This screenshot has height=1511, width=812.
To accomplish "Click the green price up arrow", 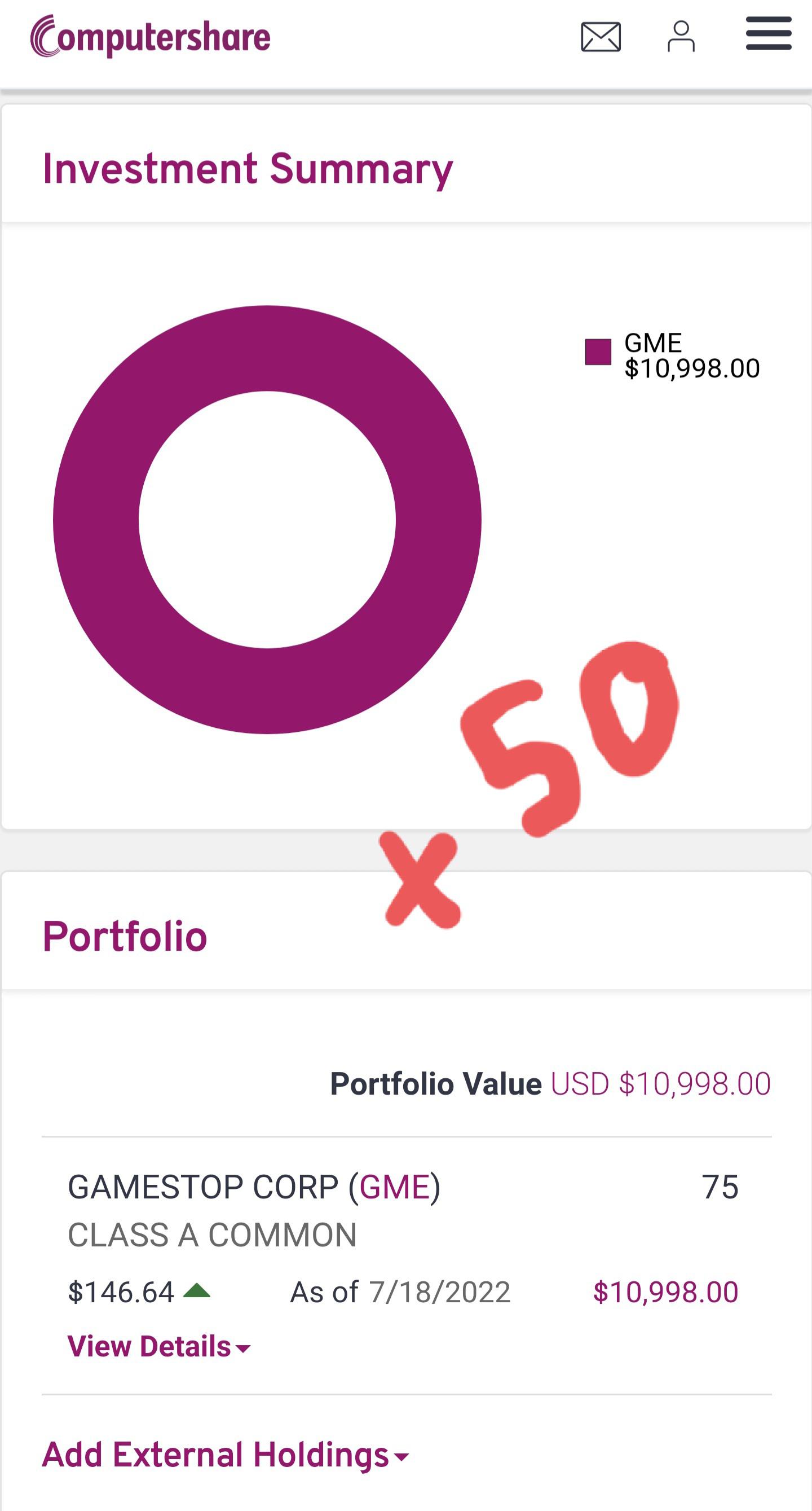I will (x=196, y=1290).
